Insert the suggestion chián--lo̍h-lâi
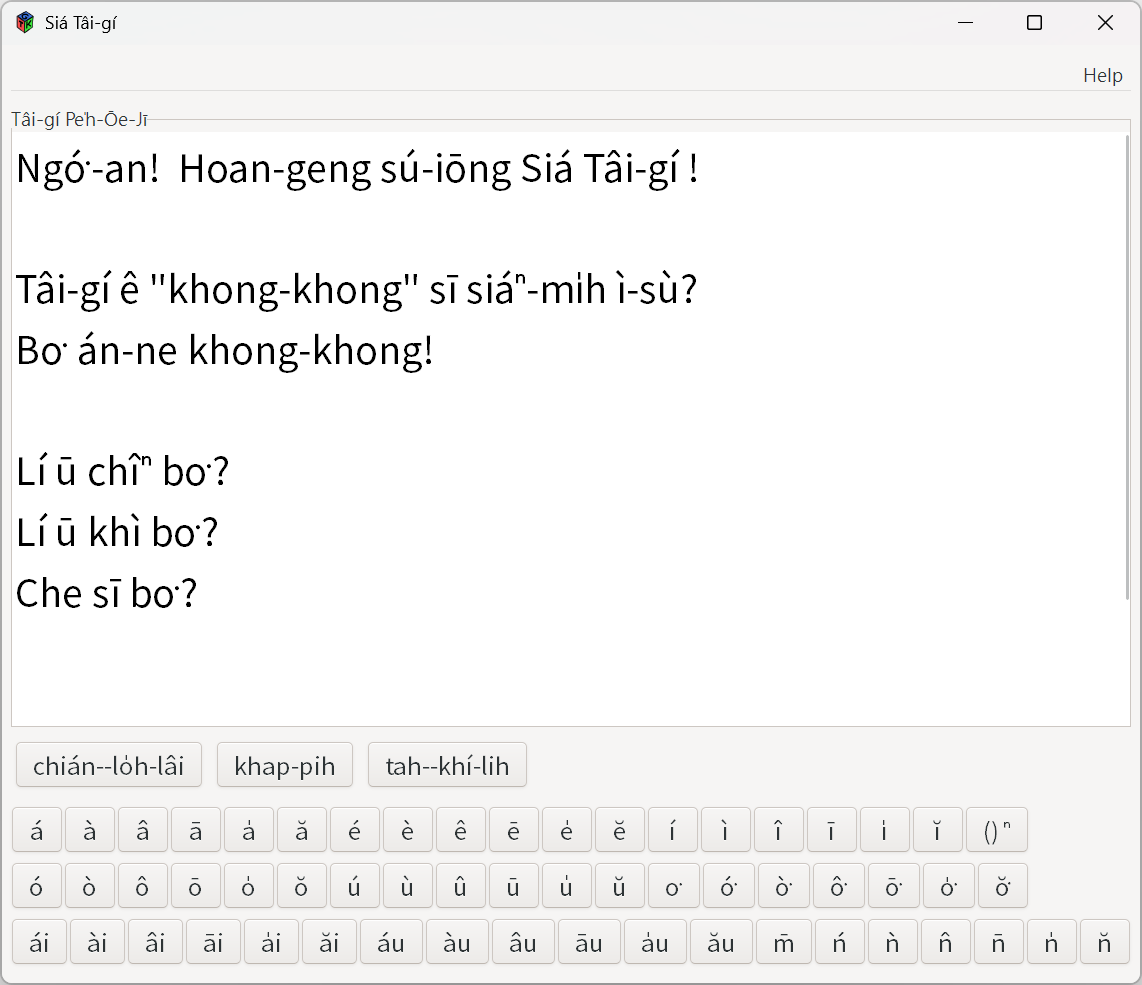Viewport: 1142px width, 985px height. tap(109, 766)
